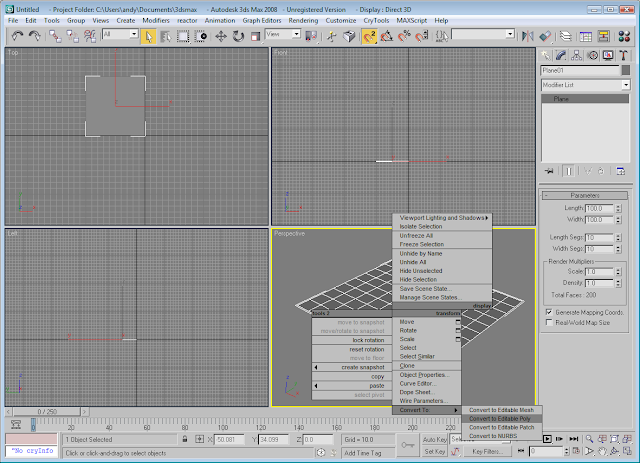
Task: Activate the Select and Uniform Scale tool
Action: [x=256, y=36]
